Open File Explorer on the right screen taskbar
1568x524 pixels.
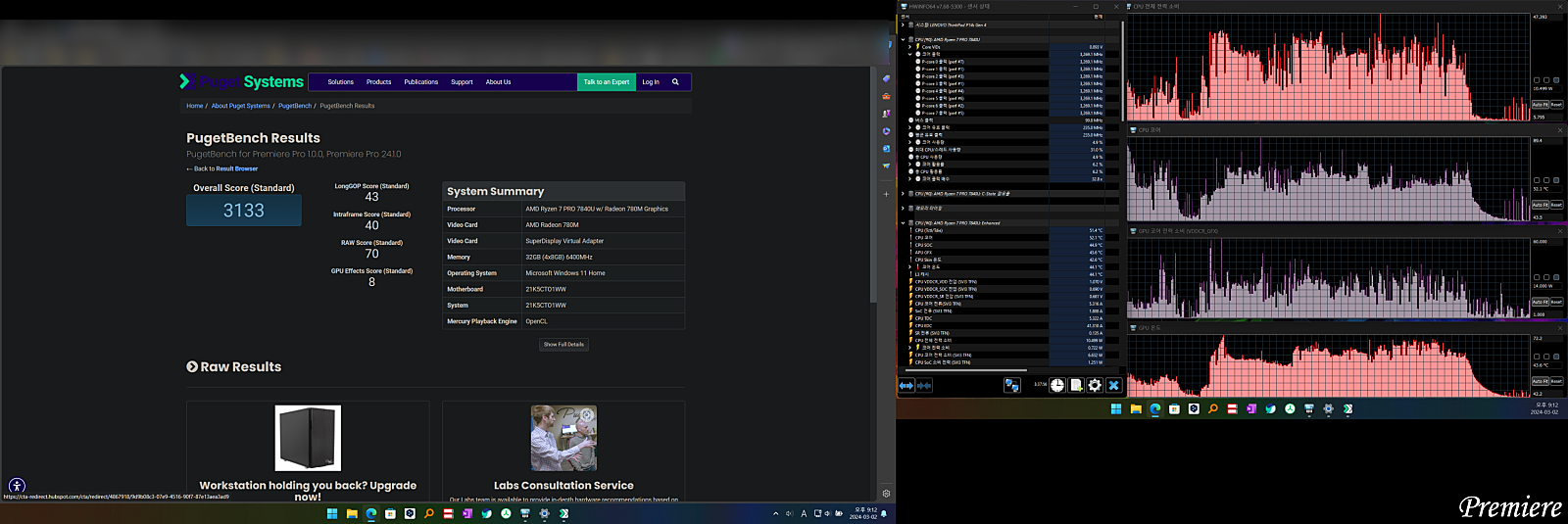(x=1136, y=408)
